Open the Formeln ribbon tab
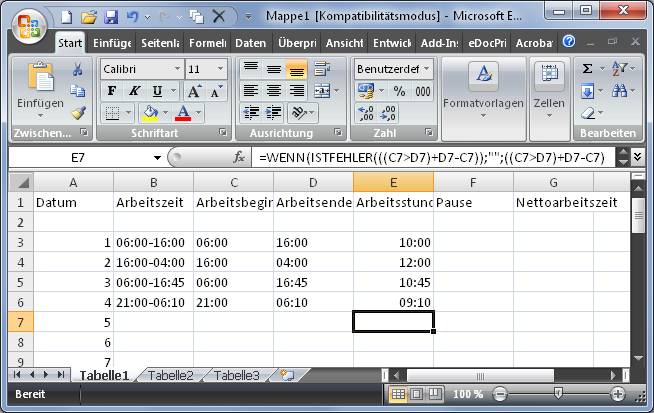Image resolution: width=654 pixels, height=413 pixels. pos(207,43)
